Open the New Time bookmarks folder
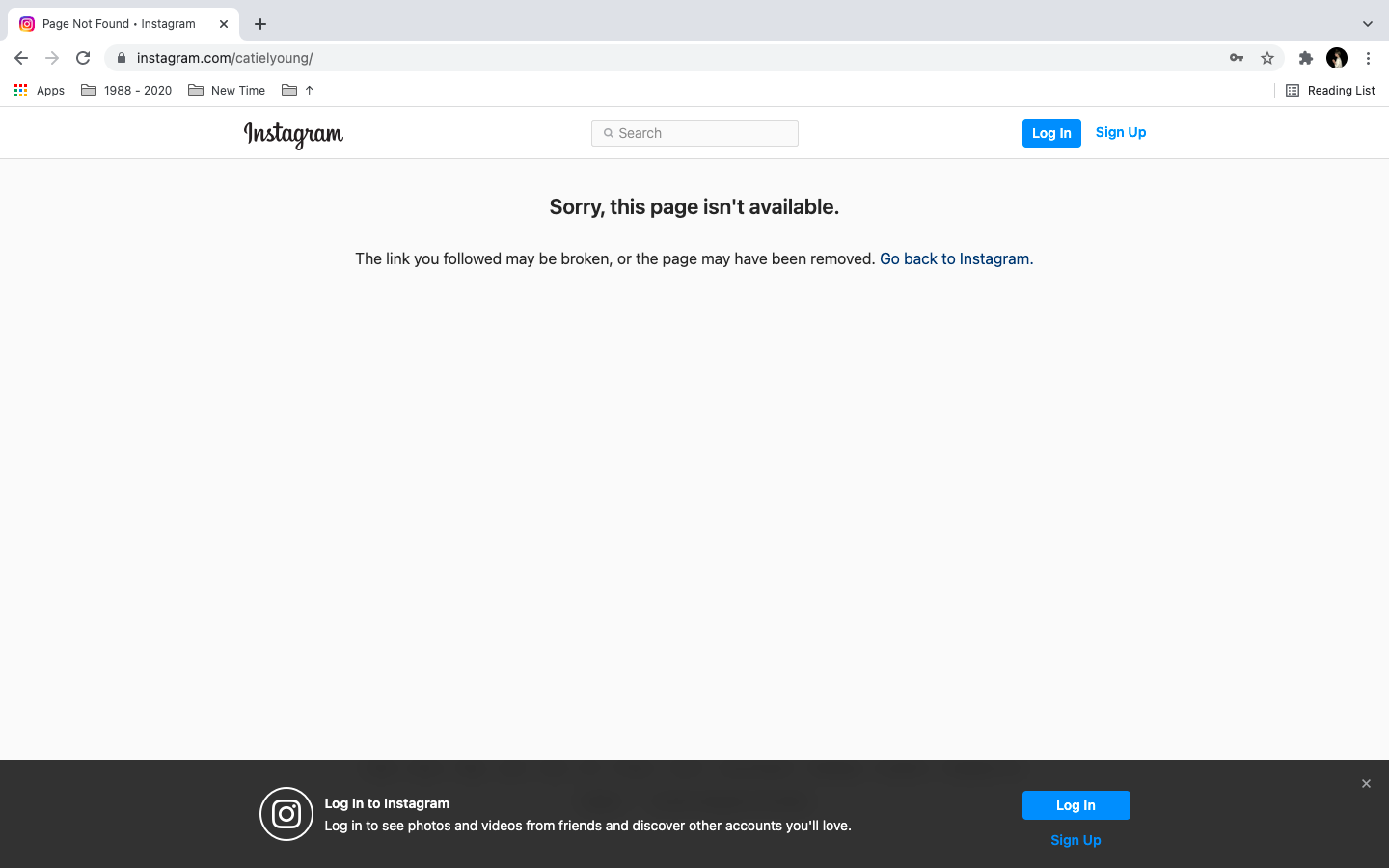 (x=227, y=91)
